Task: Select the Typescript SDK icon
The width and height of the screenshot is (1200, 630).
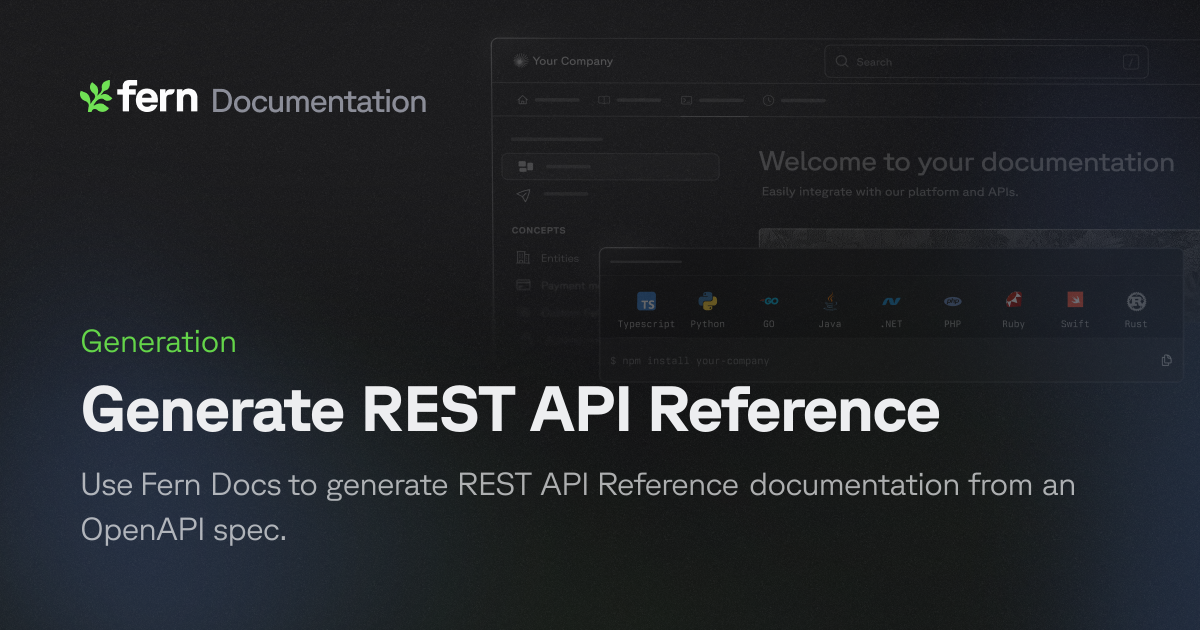Action: 647,302
